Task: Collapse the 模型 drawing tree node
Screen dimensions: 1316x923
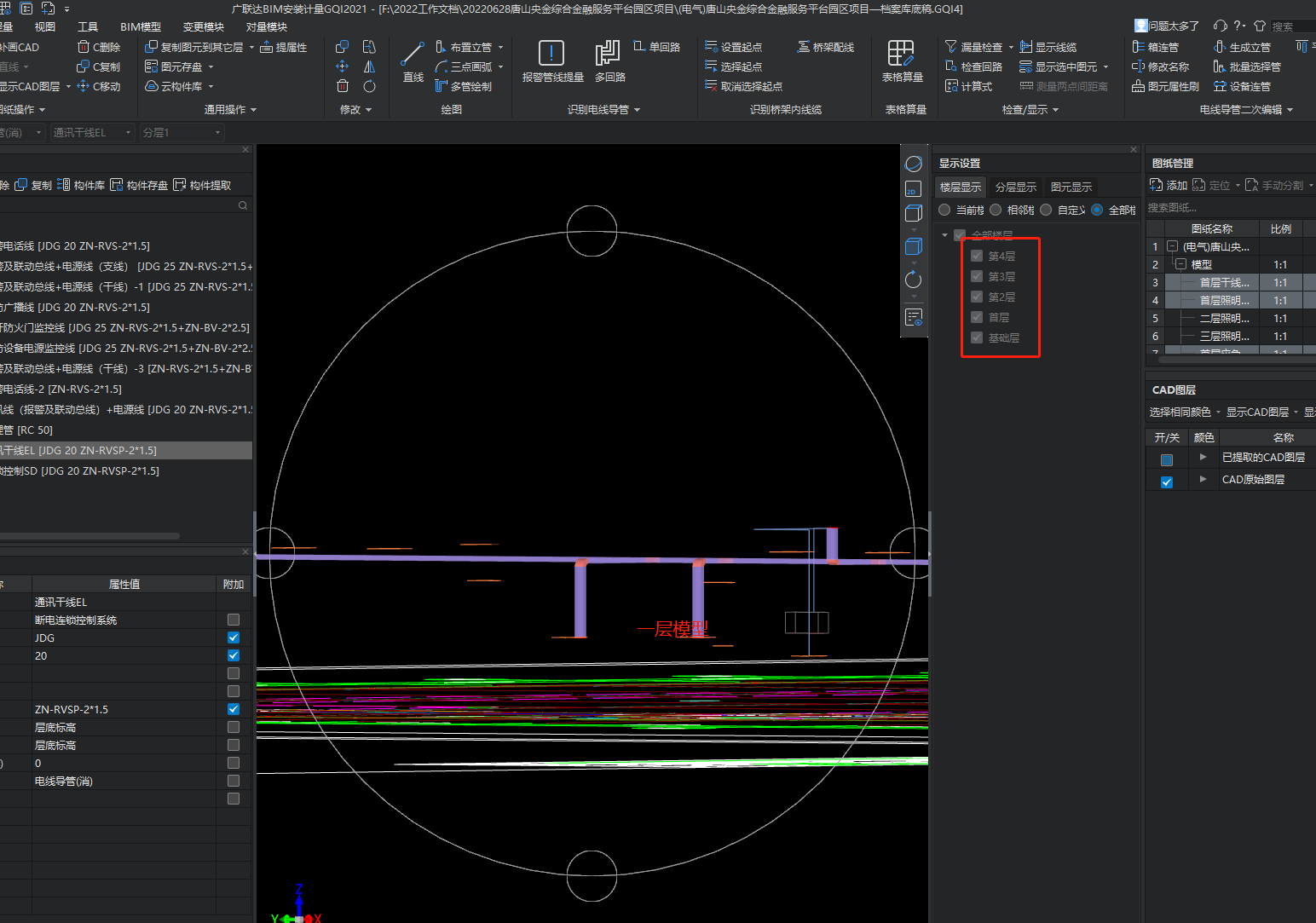Action: pos(1180,264)
